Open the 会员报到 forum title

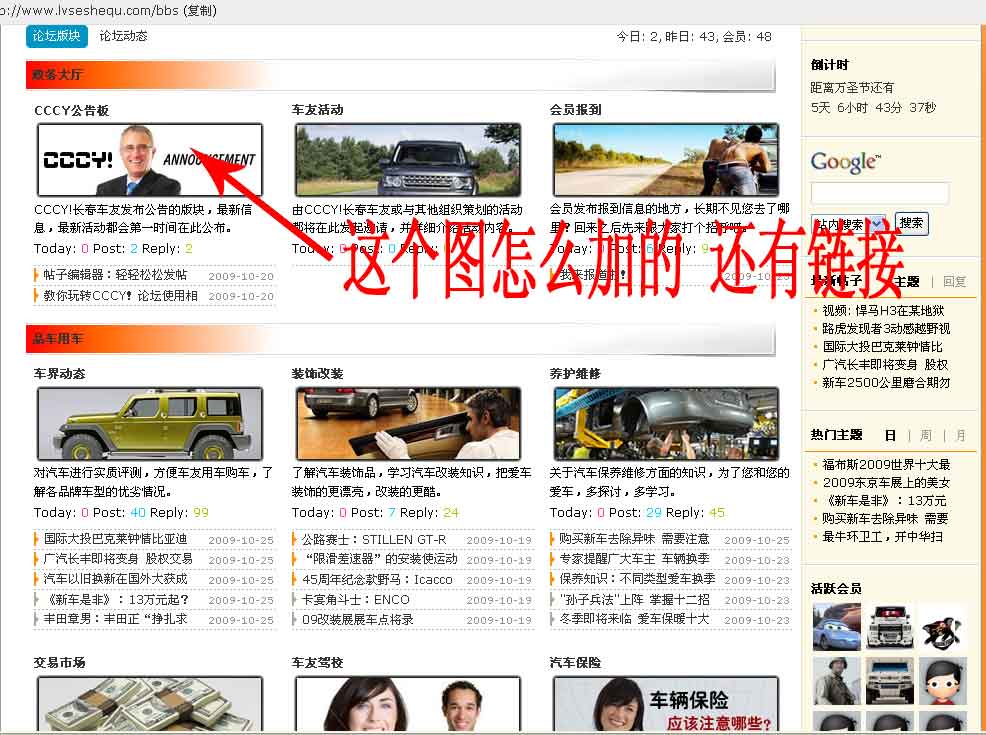click(575, 109)
